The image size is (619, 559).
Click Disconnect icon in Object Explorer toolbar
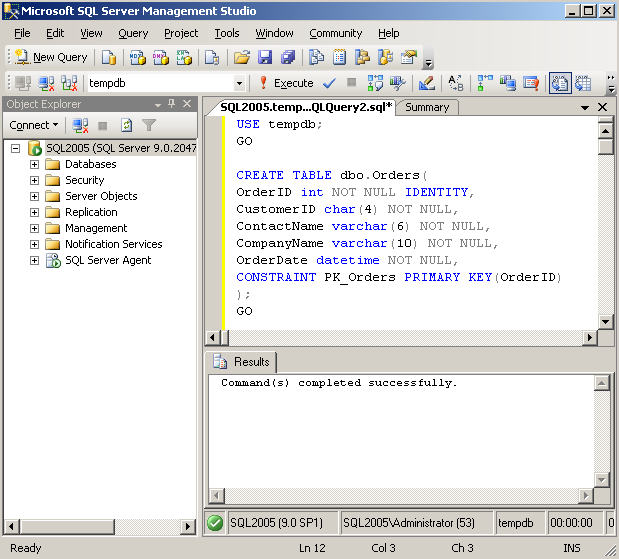(80, 126)
